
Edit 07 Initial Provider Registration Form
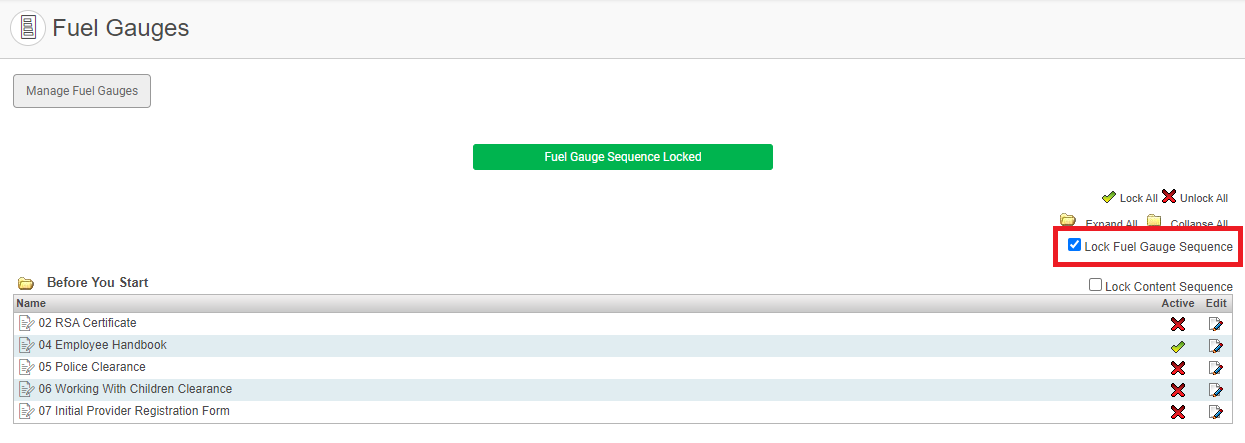click(1215, 412)
